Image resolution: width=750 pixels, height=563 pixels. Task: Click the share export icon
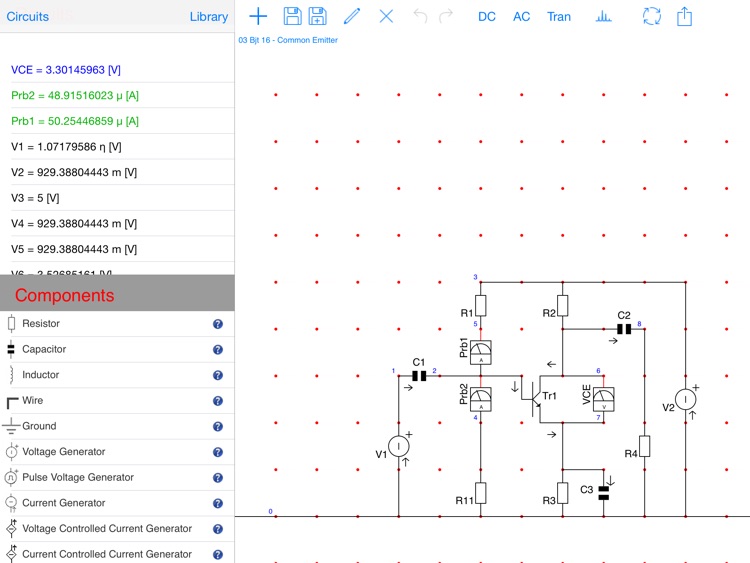point(684,16)
